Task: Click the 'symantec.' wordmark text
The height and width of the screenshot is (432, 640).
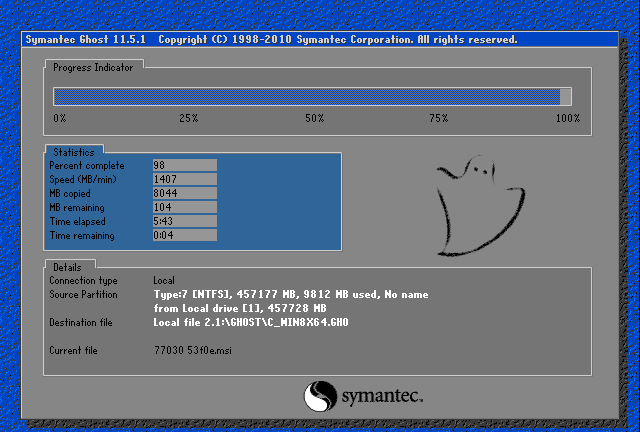Action: [x=382, y=396]
